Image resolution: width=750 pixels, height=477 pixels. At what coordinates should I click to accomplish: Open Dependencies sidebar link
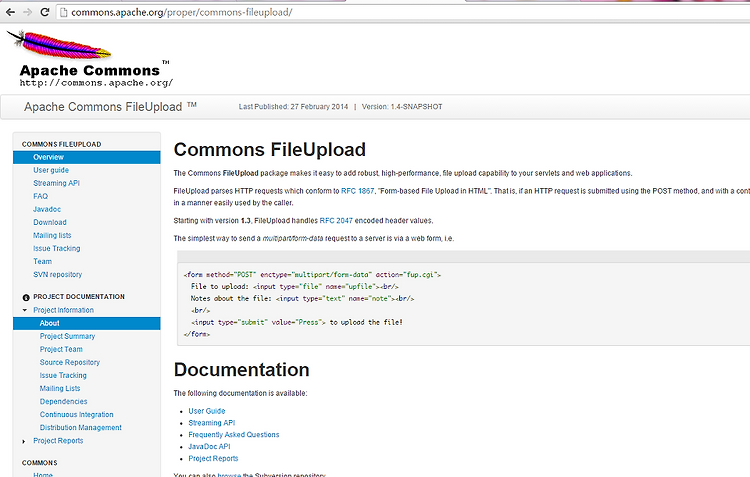click(64, 401)
